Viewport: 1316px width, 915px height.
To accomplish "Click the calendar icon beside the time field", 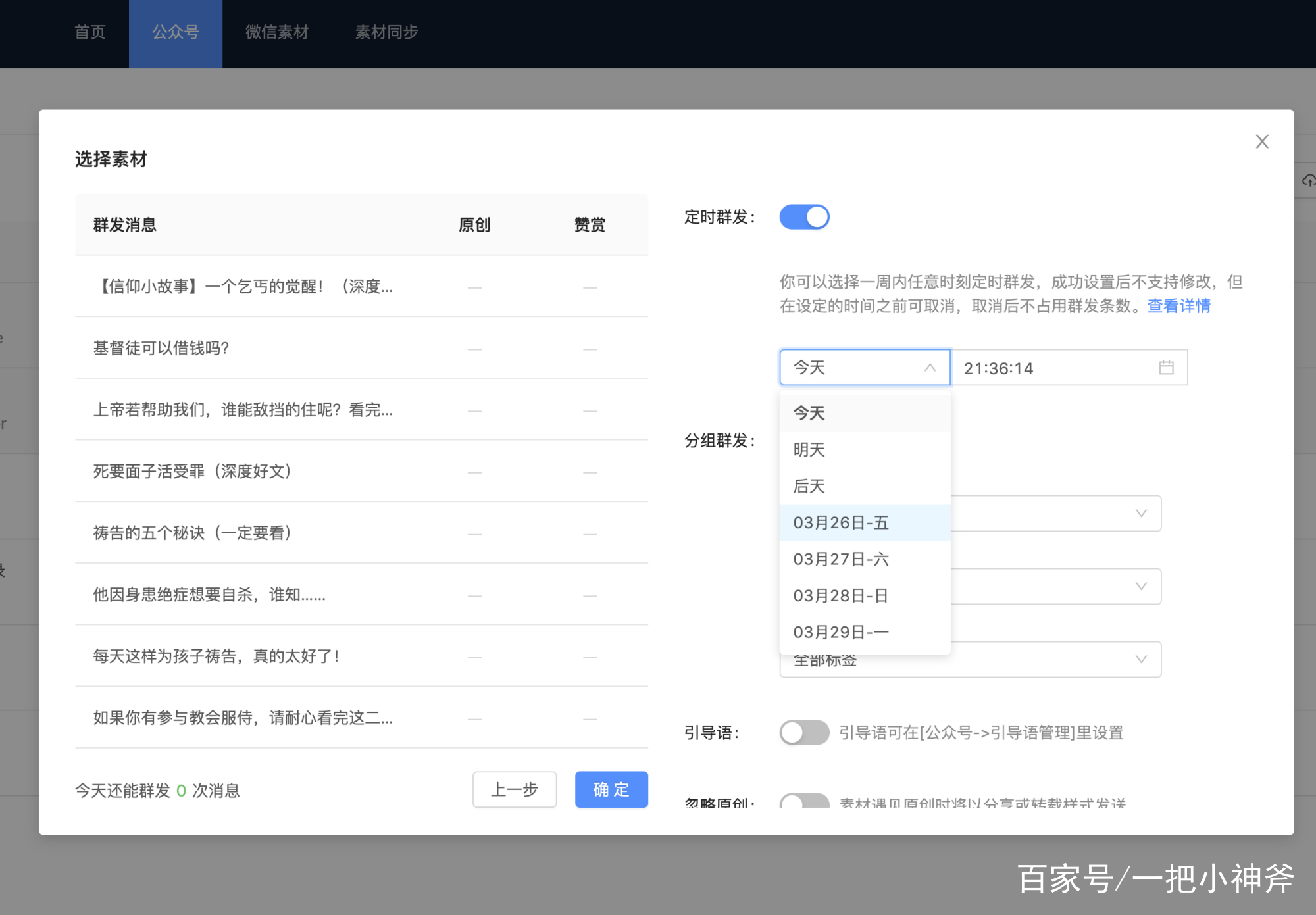I will (1166, 368).
